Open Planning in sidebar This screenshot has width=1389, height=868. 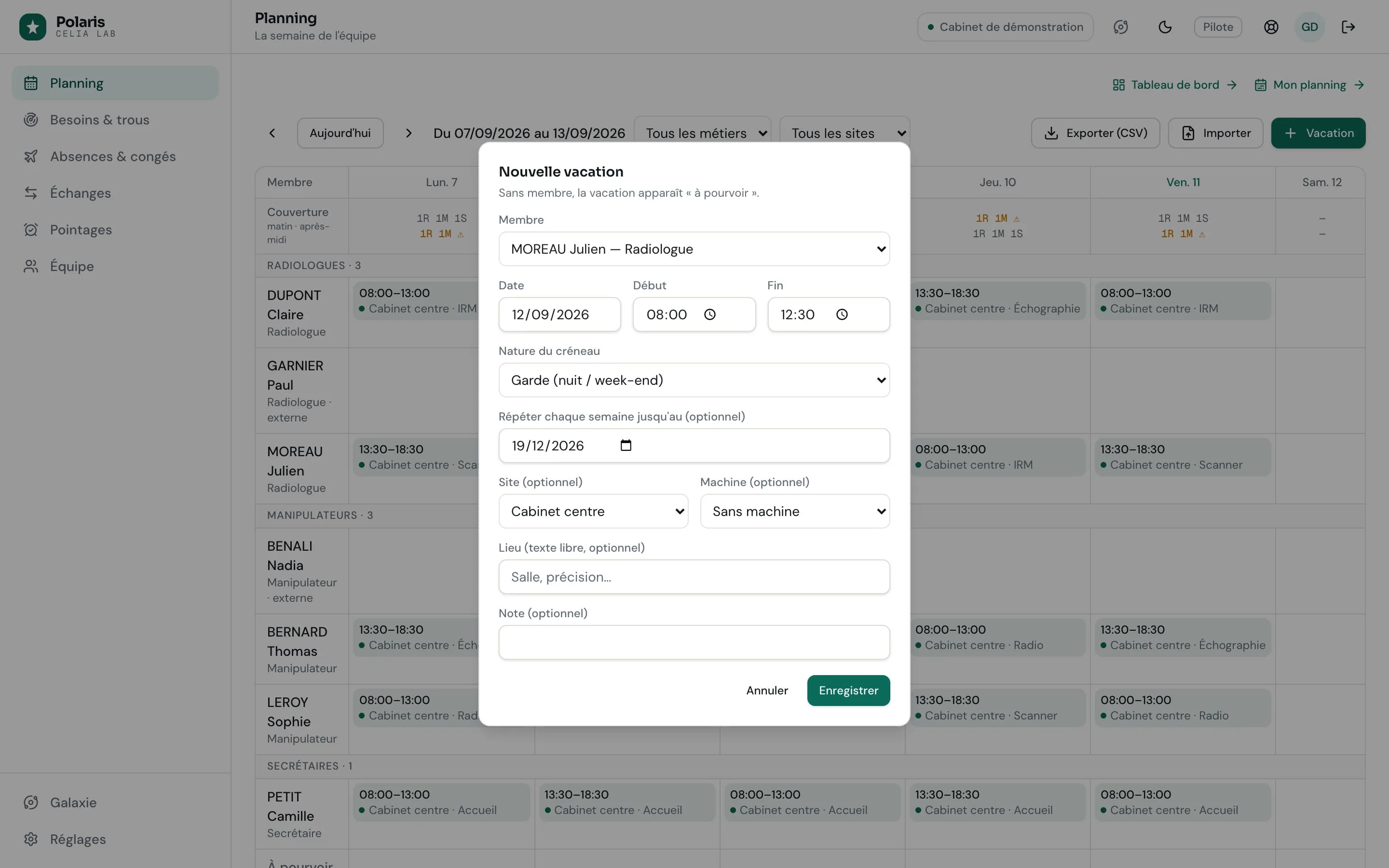[x=115, y=83]
